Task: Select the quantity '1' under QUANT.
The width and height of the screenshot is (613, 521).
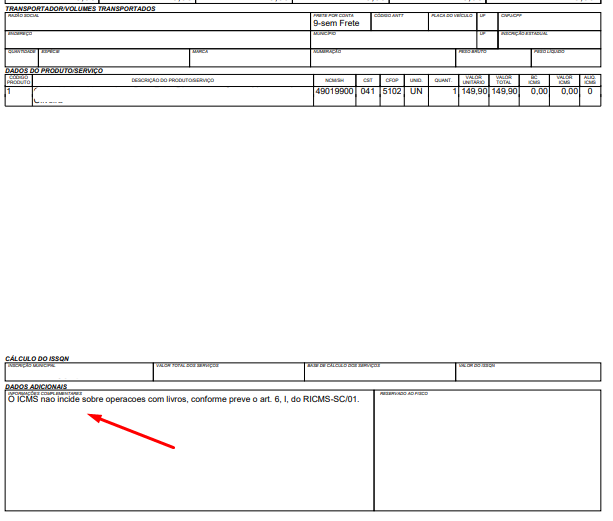Action: pos(454,91)
